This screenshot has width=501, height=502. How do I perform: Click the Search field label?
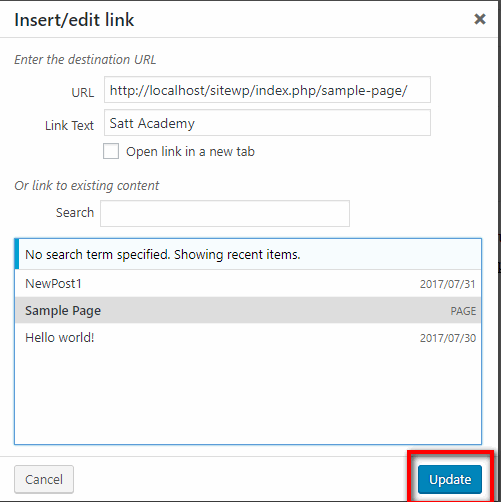point(75,212)
